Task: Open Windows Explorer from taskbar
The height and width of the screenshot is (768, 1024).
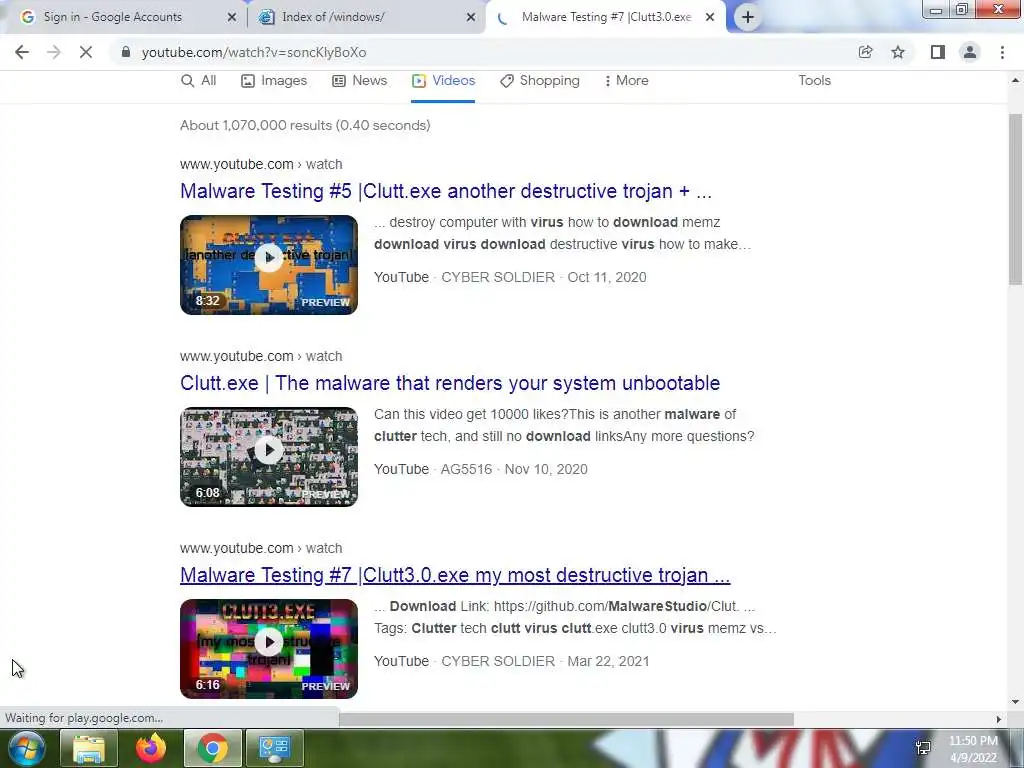Action: click(89, 748)
